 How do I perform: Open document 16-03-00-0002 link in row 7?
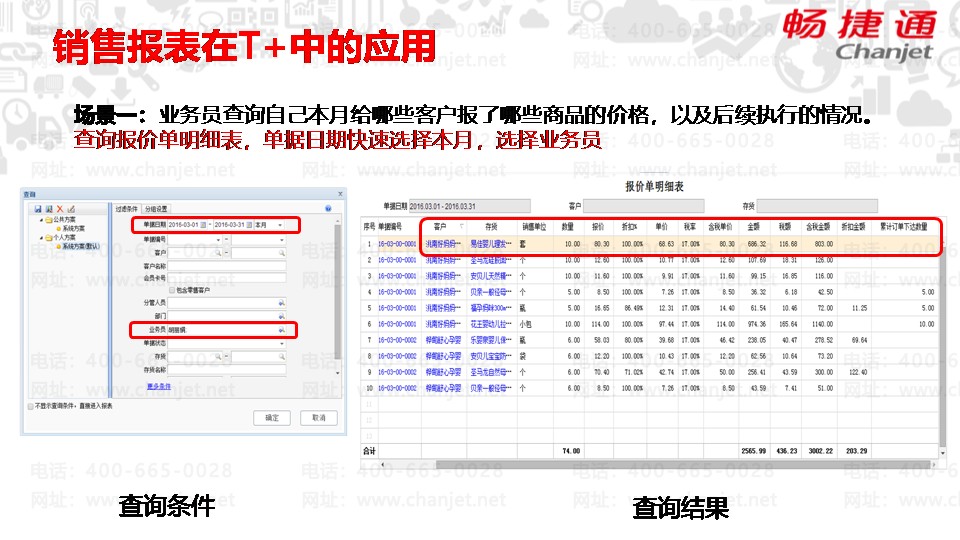pyautogui.click(x=397, y=340)
